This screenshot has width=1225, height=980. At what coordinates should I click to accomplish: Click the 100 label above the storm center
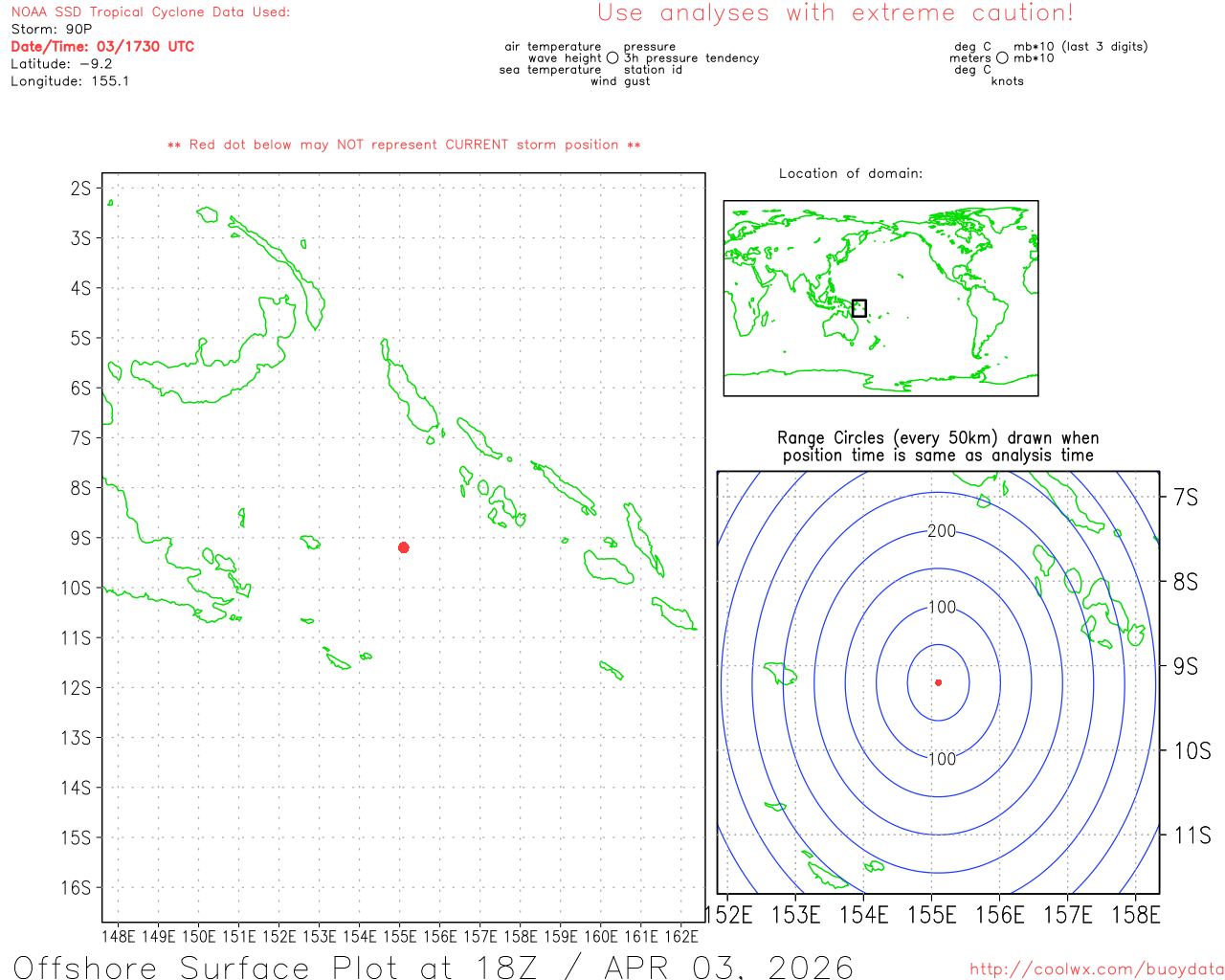pyautogui.click(x=942, y=607)
